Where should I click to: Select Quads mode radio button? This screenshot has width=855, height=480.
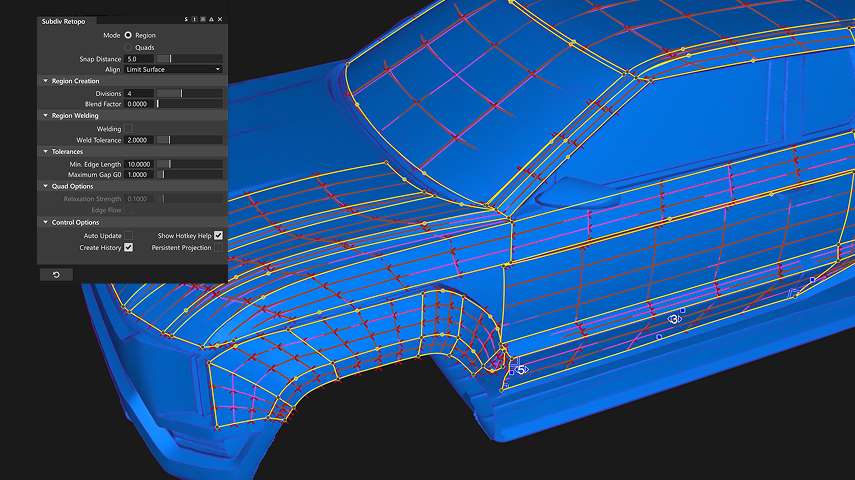point(128,47)
